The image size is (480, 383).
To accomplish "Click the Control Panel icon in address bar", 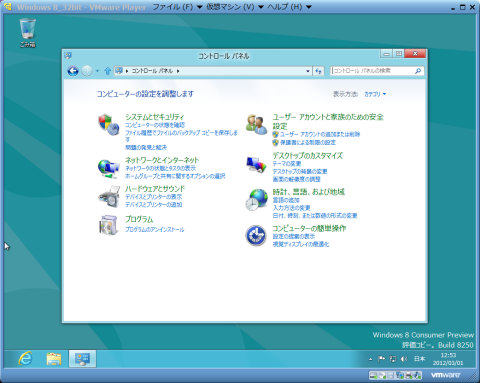I will (x=119, y=71).
